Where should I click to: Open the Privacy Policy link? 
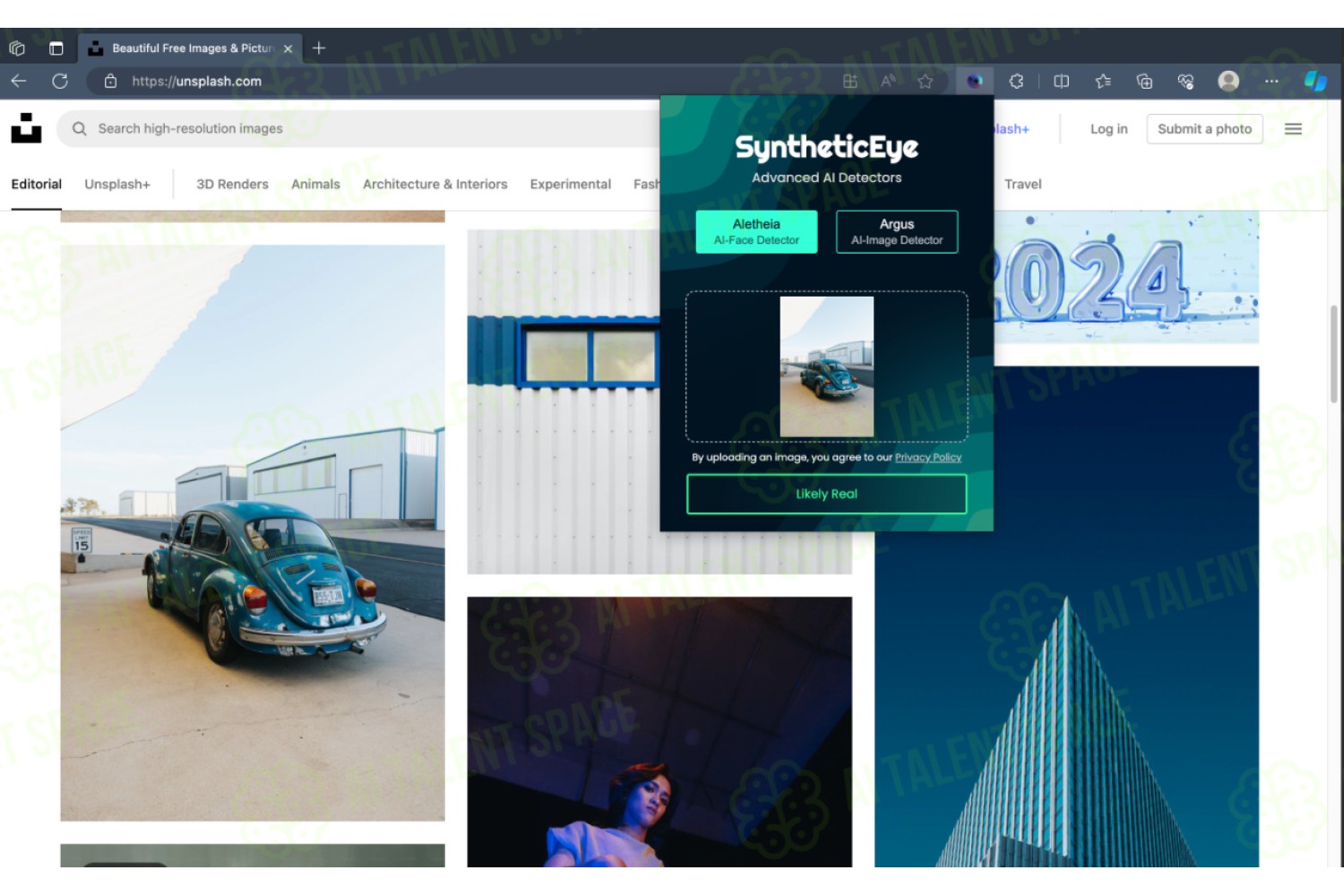(928, 457)
